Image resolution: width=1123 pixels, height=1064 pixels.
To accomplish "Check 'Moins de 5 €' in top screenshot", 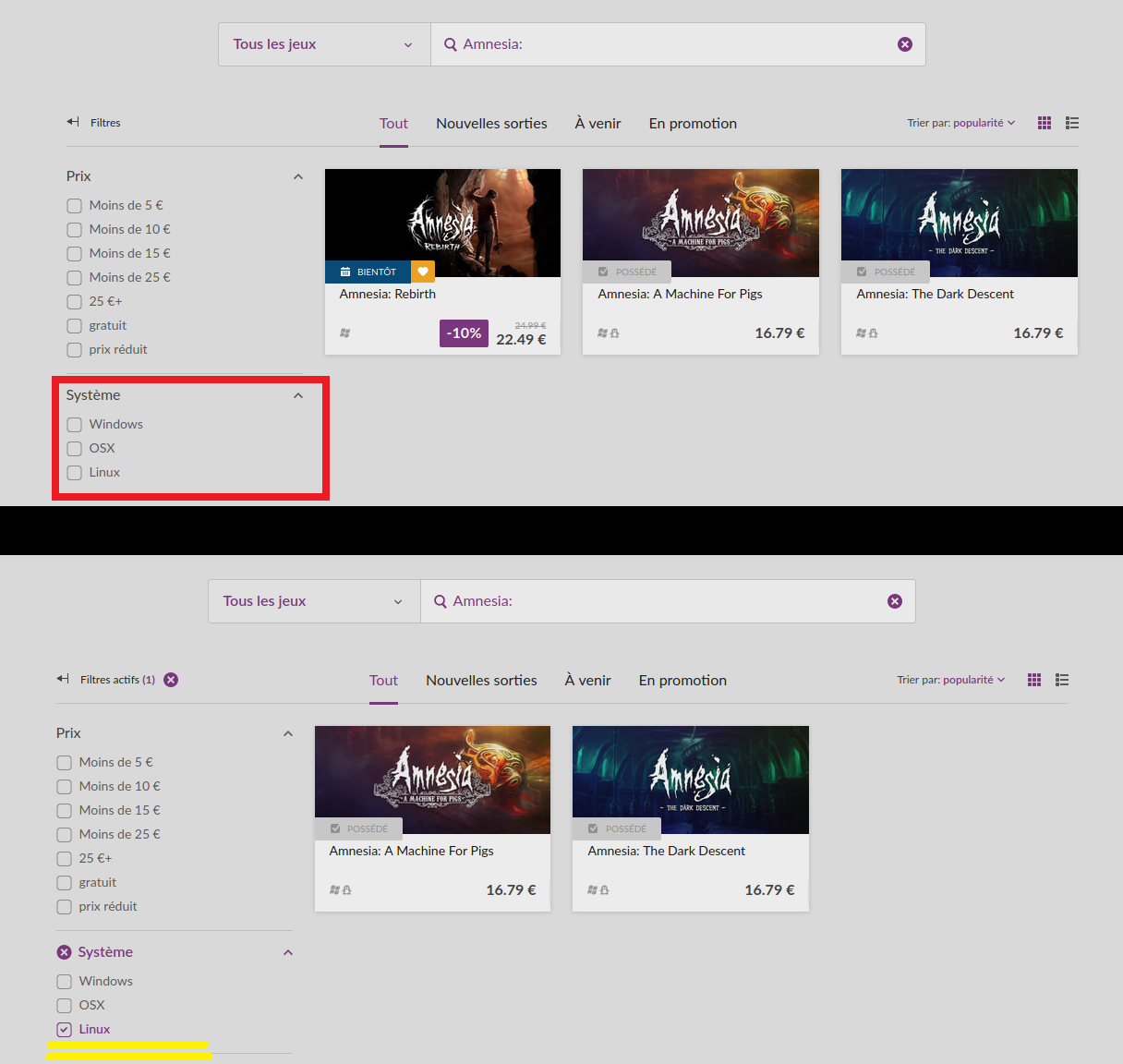I will (x=75, y=206).
